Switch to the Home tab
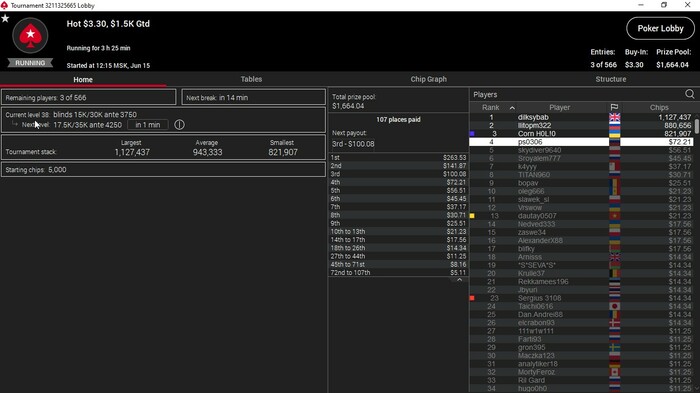Image resolution: width=700 pixels, height=393 pixels. (x=83, y=79)
